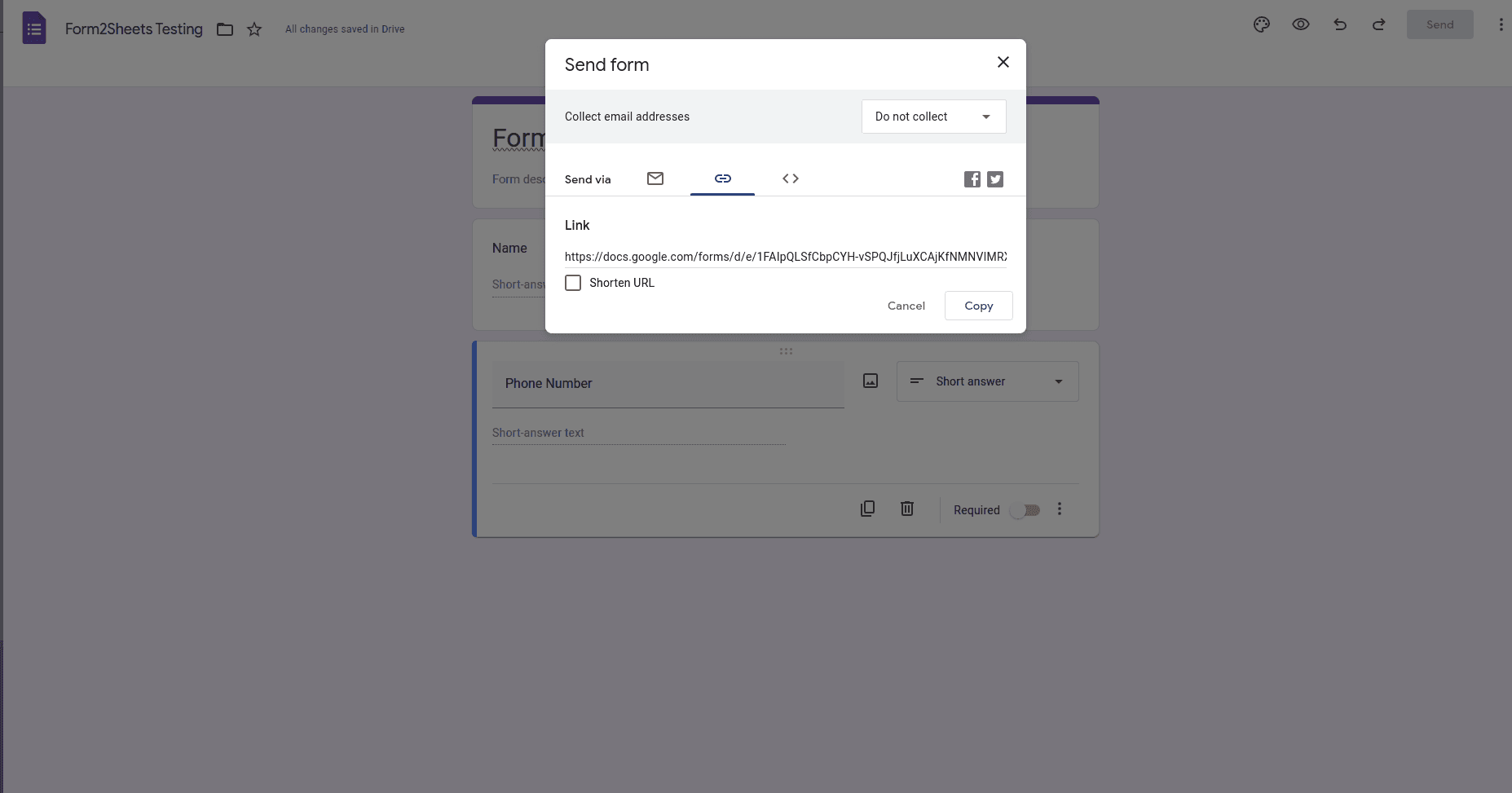This screenshot has width=1512, height=793.
Task: Duplicate the Phone Number question
Action: click(x=868, y=509)
